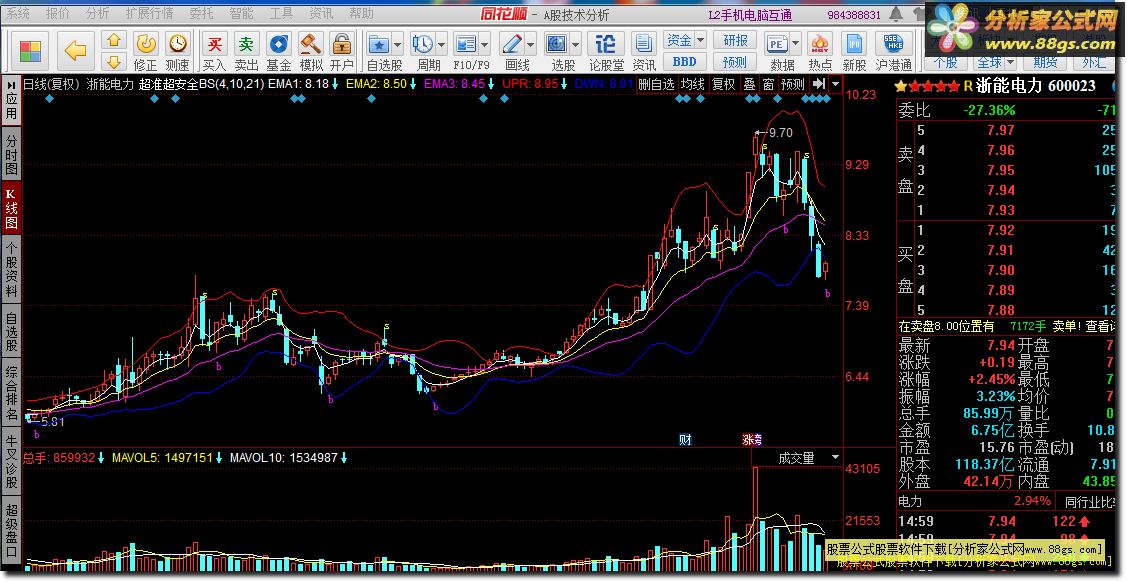Switch to the 个股资料 sidebar tab
This screenshot has height=582, width=1127.
point(11,269)
